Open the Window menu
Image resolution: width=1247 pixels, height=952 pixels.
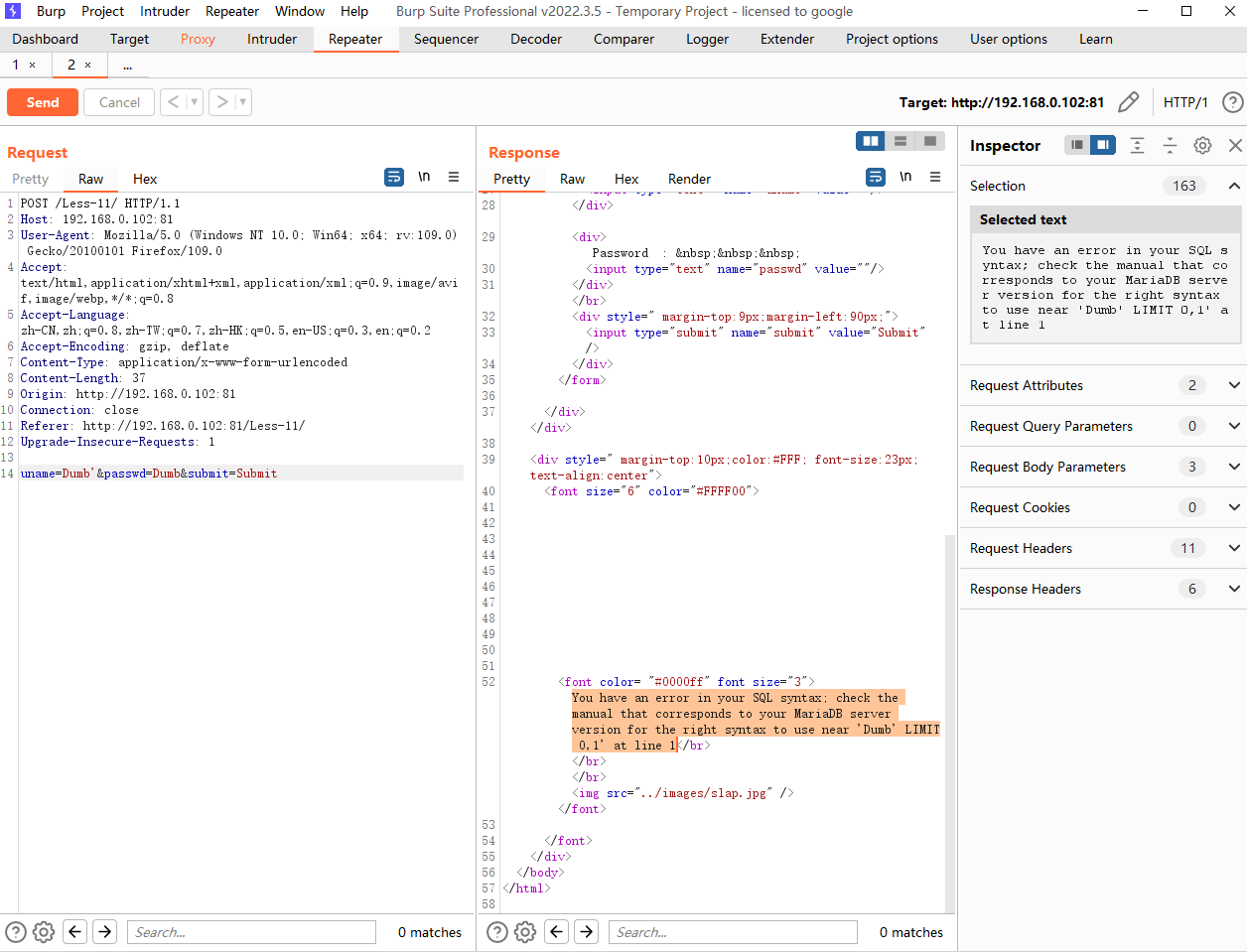point(299,11)
